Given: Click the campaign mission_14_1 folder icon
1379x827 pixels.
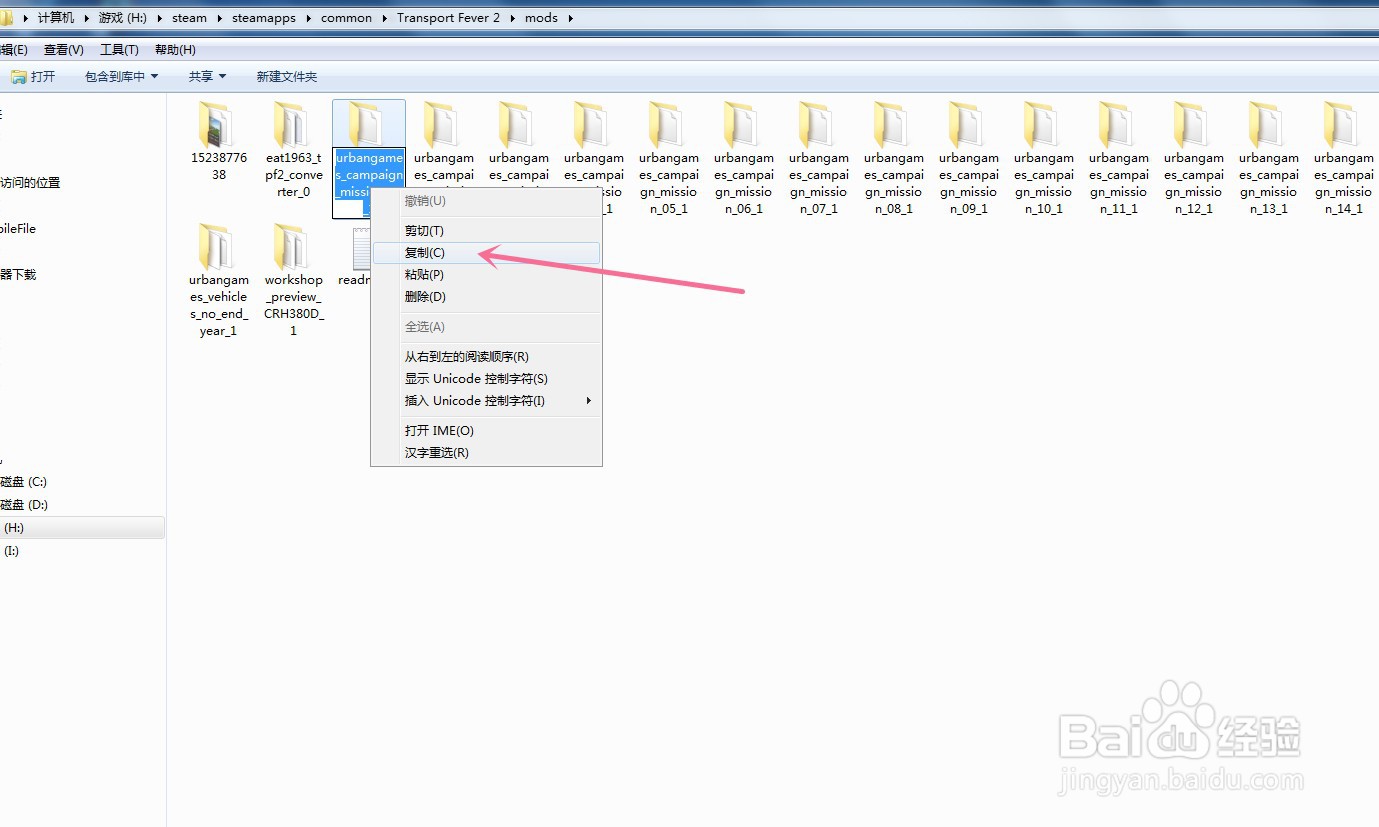Looking at the screenshot, I should click(1342, 125).
